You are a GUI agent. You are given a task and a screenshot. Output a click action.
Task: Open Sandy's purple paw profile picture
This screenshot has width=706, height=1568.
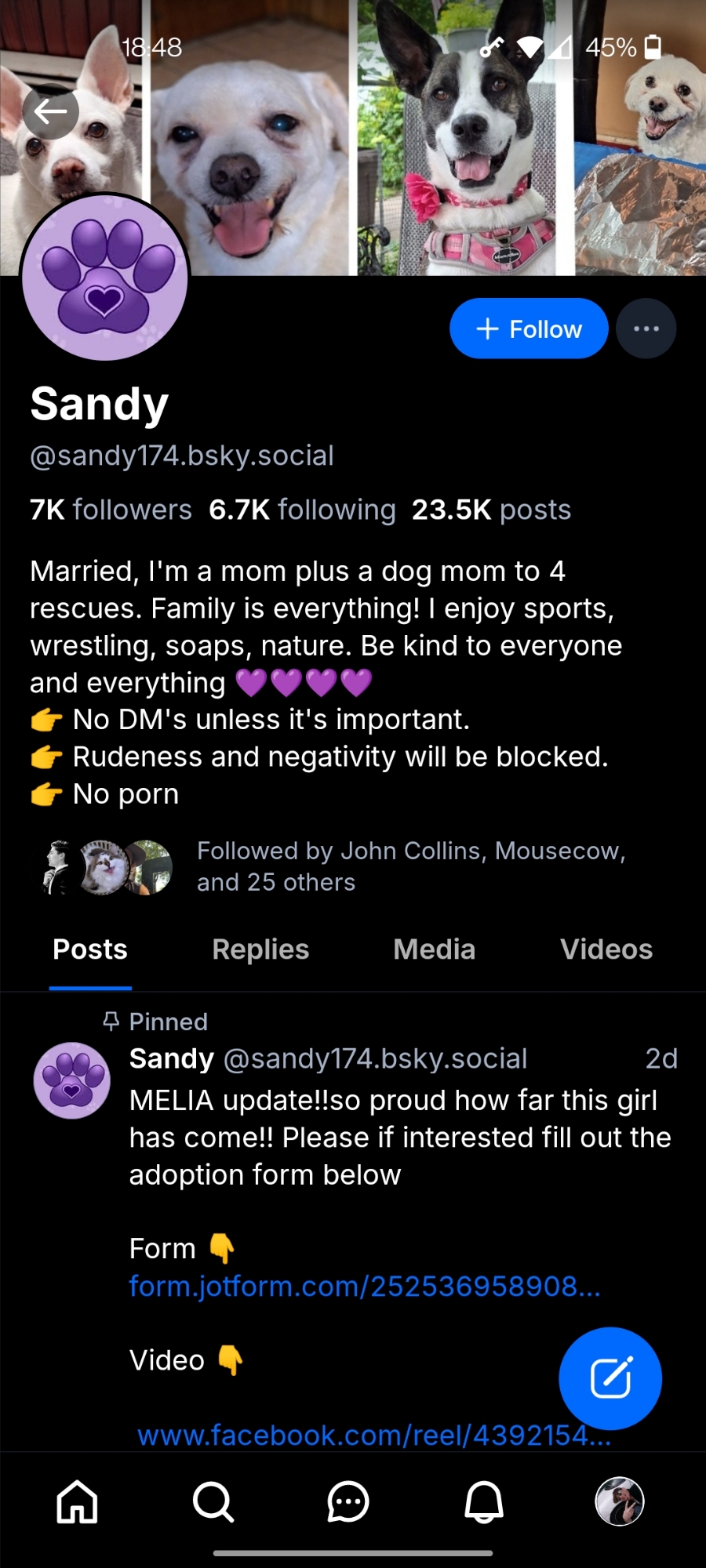(105, 278)
